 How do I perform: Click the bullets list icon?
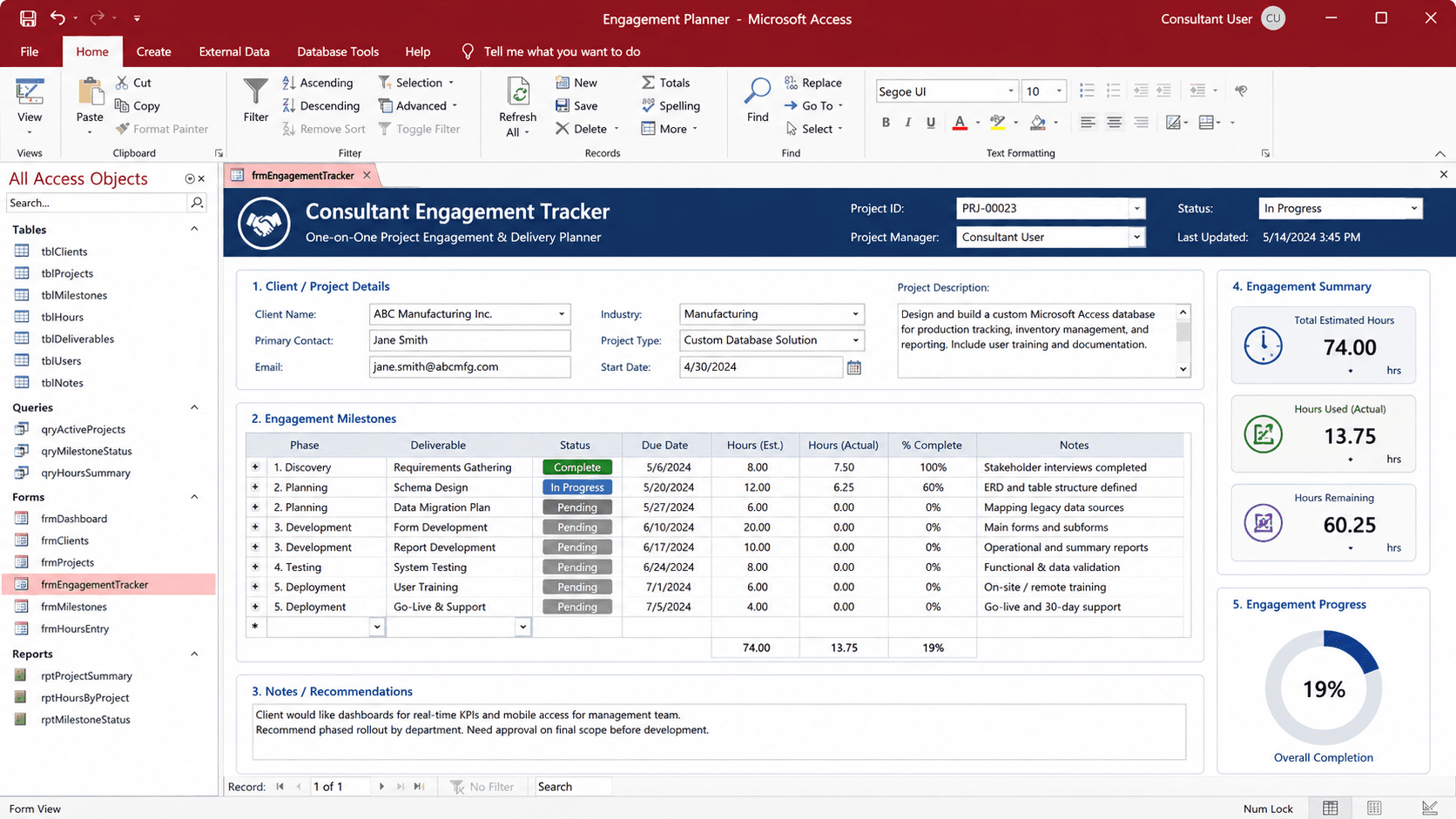(1087, 91)
